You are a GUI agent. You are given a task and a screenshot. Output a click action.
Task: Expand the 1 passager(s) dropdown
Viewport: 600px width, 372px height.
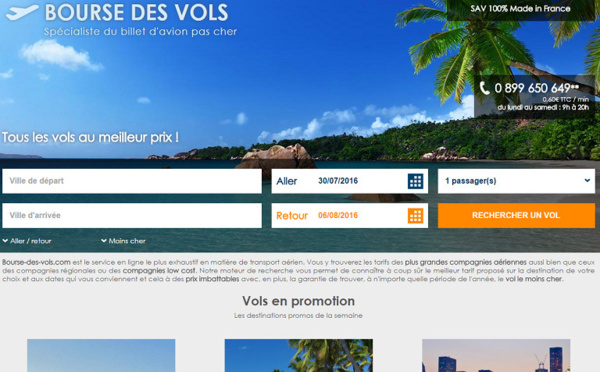coord(516,181)
